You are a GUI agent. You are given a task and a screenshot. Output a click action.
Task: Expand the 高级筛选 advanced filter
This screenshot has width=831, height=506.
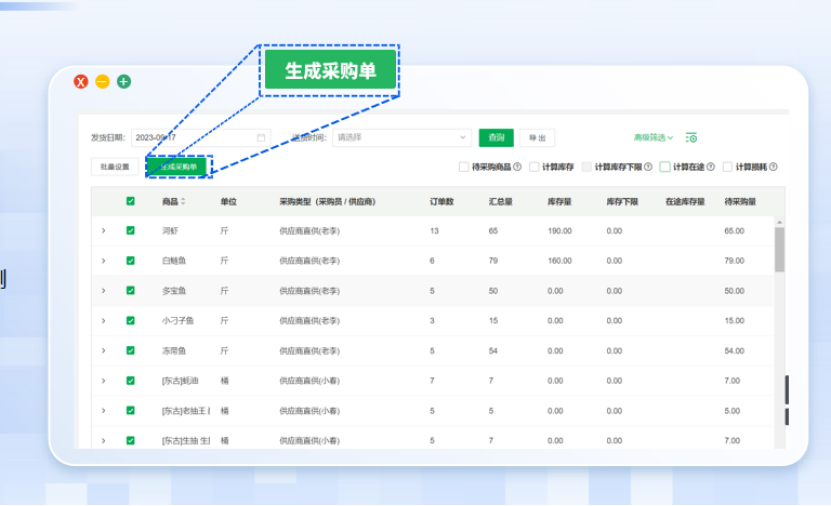coord(653,138)
